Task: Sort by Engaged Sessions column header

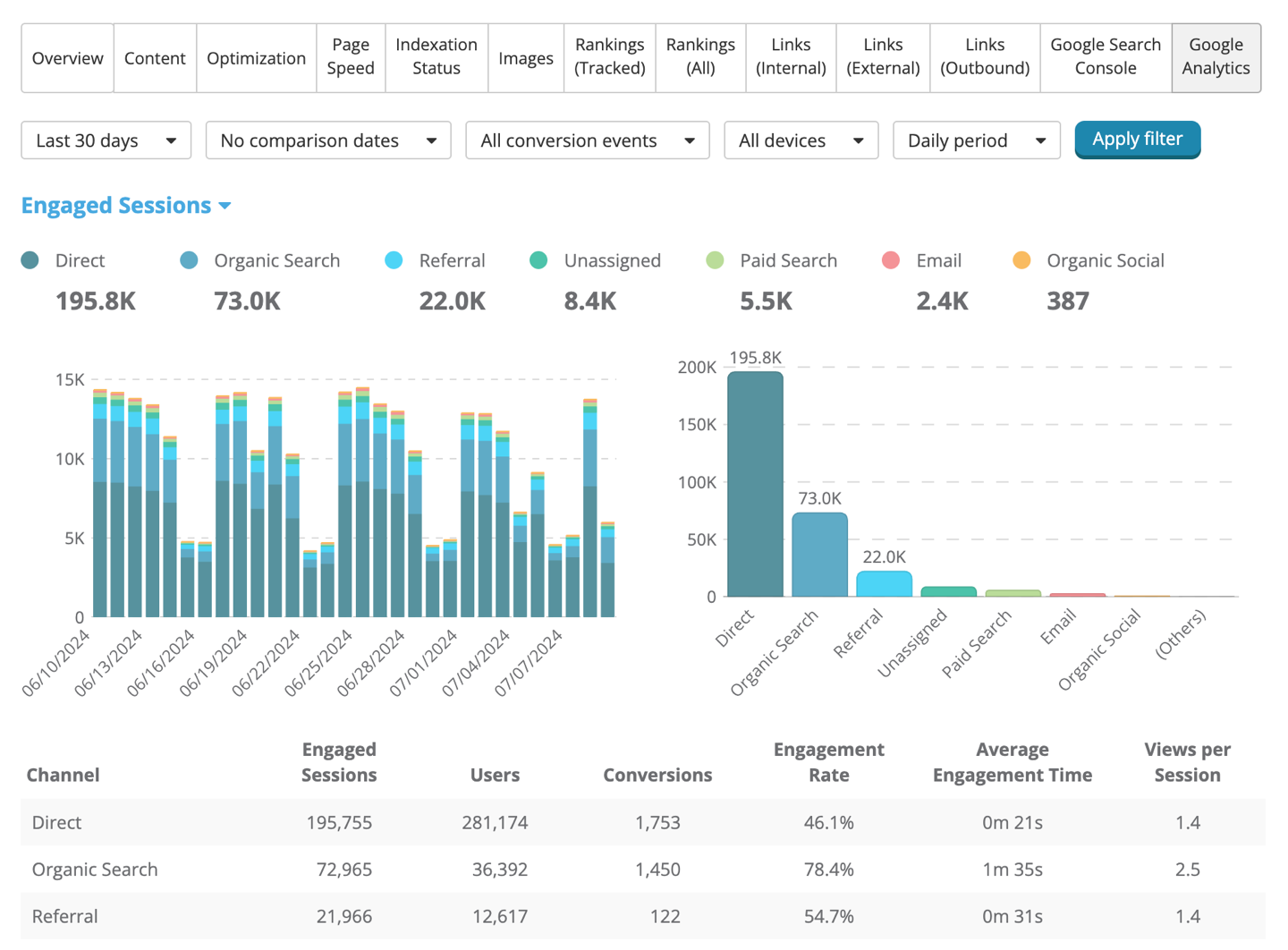Action: [339, 762]
